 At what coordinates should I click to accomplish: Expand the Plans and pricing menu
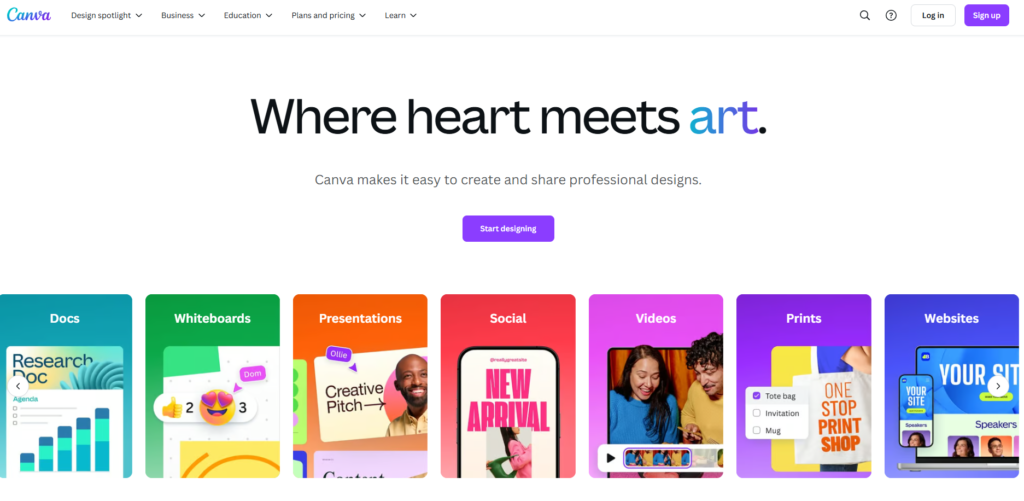point(328,15)
